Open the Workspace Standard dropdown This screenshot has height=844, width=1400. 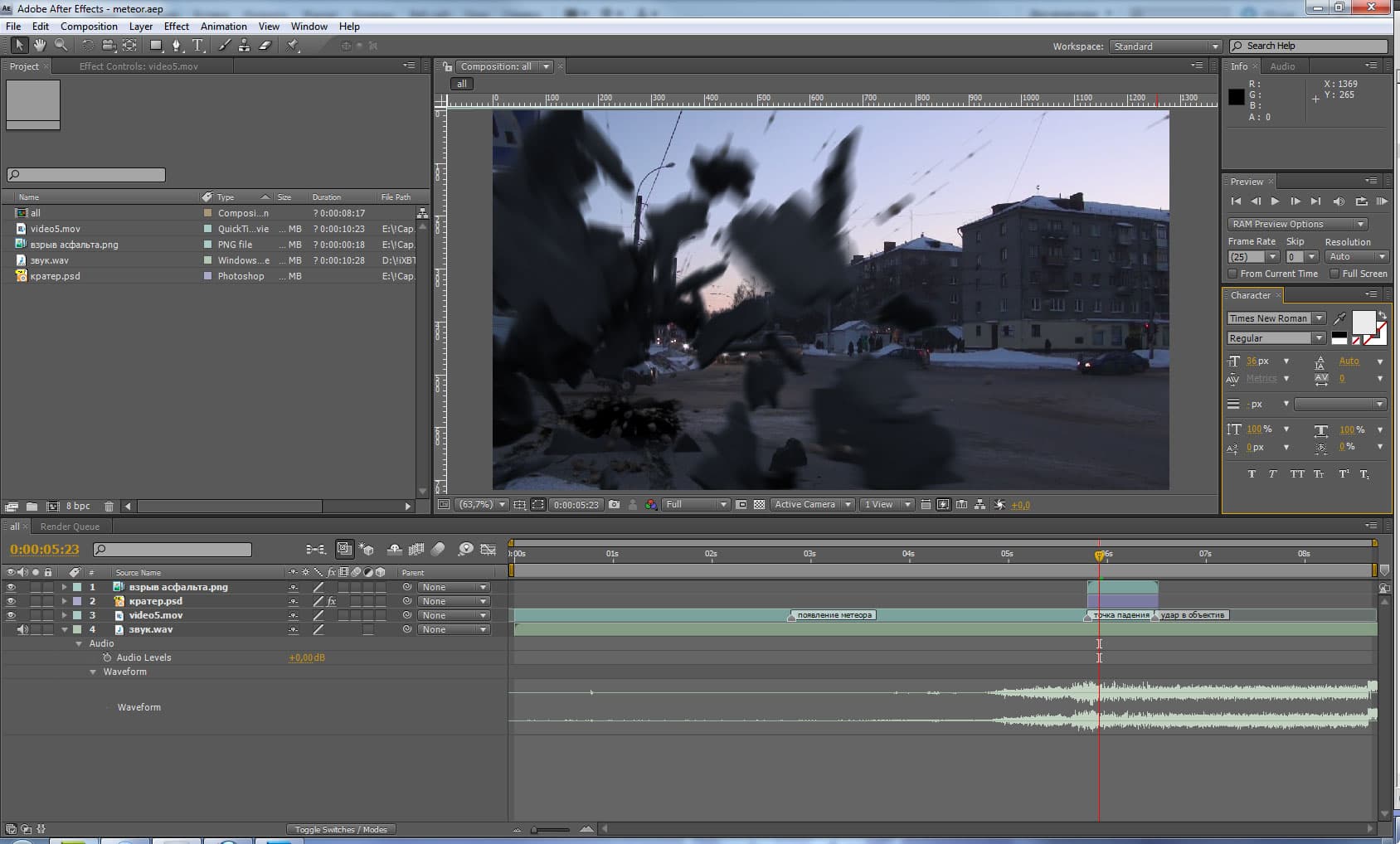point(1165,46)
